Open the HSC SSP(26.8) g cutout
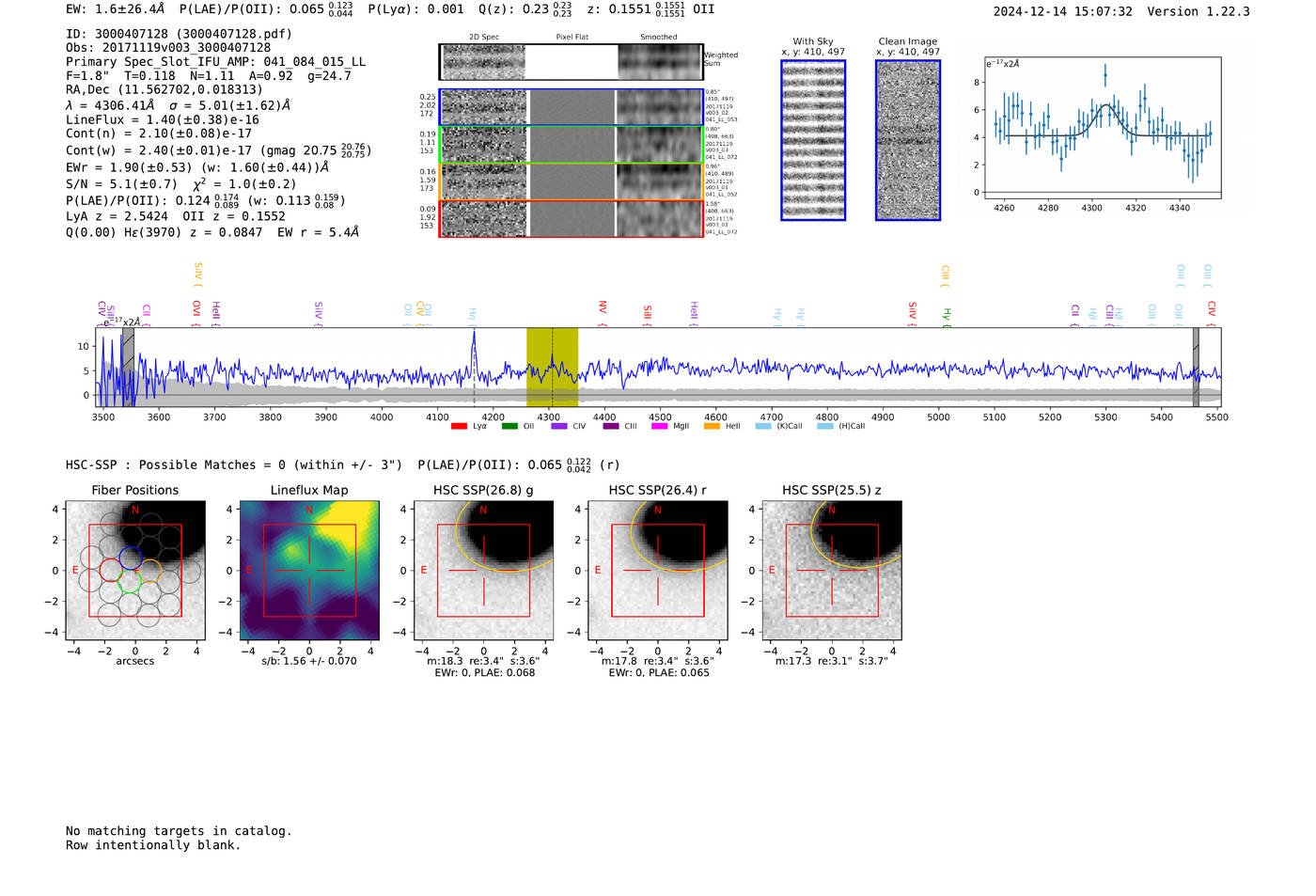 coord(484,570)
